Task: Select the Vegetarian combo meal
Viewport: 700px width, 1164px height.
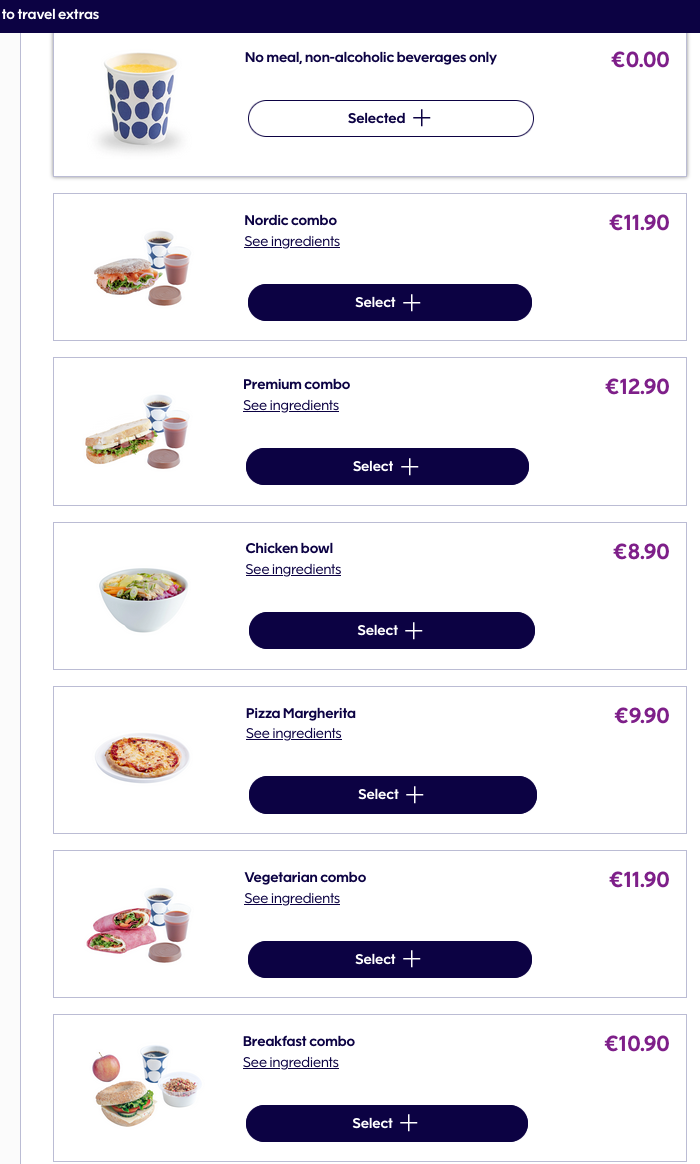Action: point(389,959)
